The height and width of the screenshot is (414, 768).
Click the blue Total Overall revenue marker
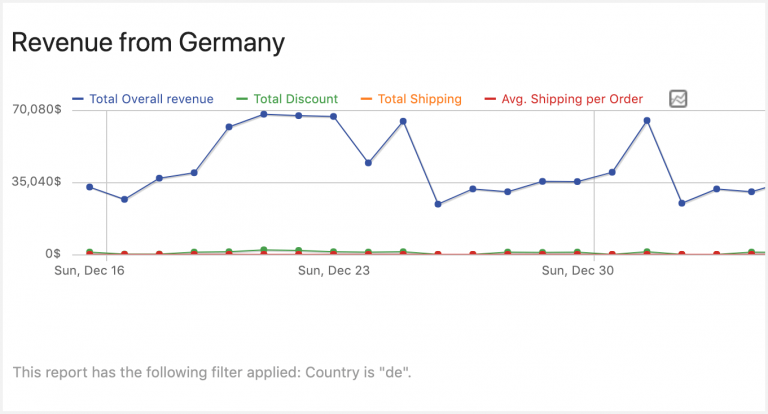pos(79,99)
